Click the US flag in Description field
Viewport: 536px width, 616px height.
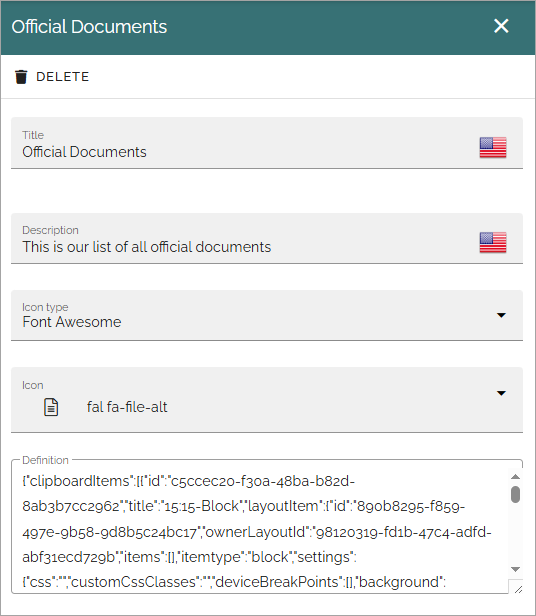493,242
